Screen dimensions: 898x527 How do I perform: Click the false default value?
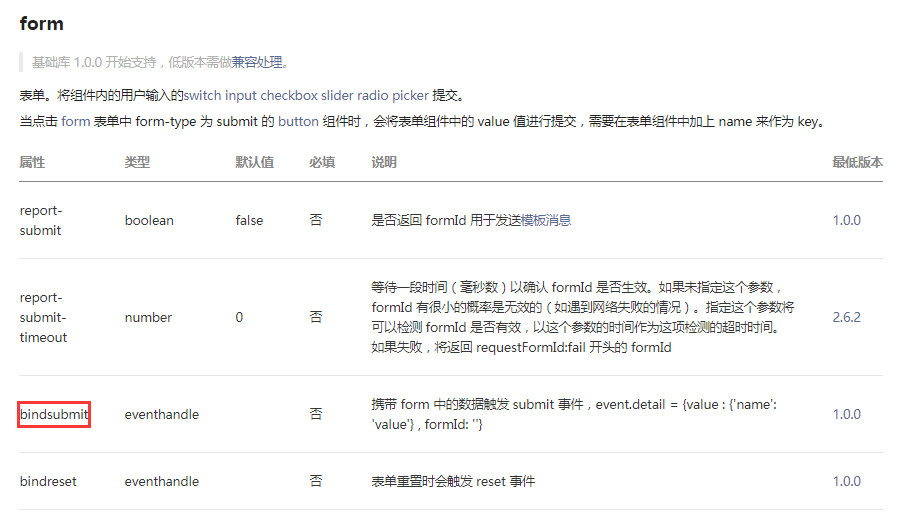coord(249,220)
